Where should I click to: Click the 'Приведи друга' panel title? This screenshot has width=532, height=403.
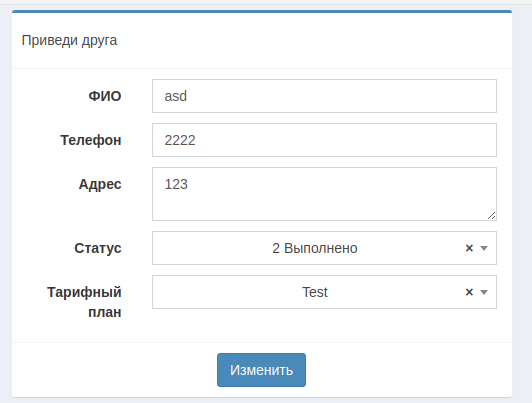[70, 40]
